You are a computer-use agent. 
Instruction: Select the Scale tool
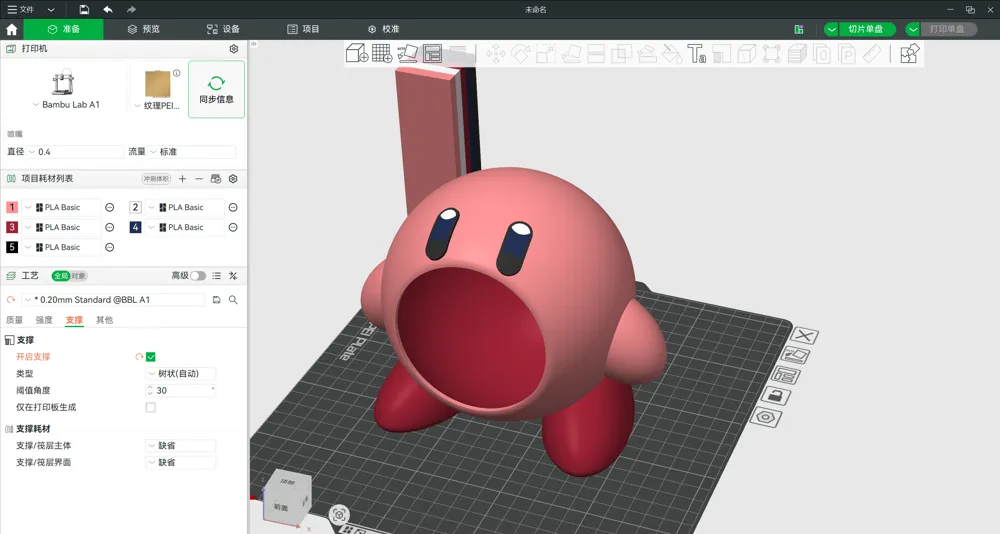pyautogui.click(x=546, y=54)
